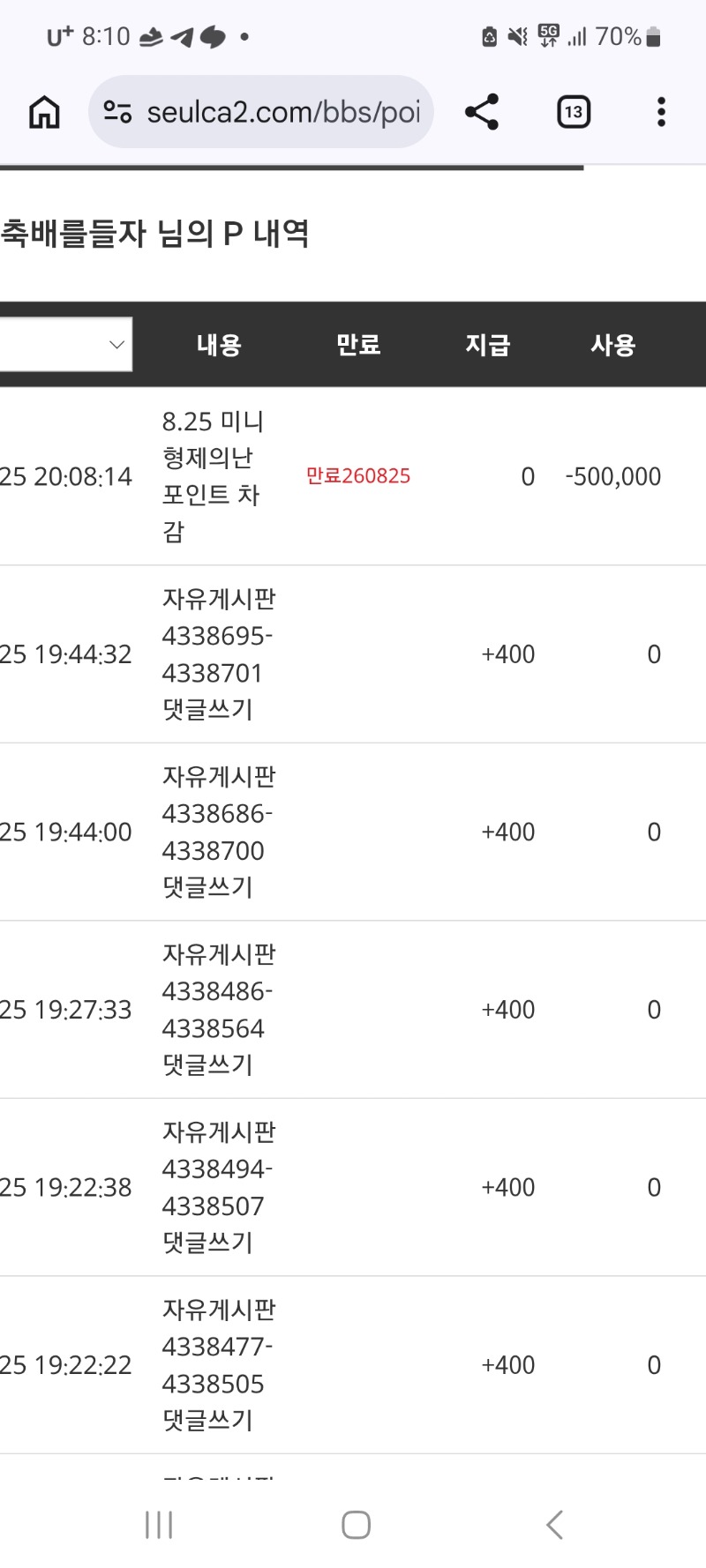Tap the Android recent apps button
706x1568 pixels.
pos(159,1525)
